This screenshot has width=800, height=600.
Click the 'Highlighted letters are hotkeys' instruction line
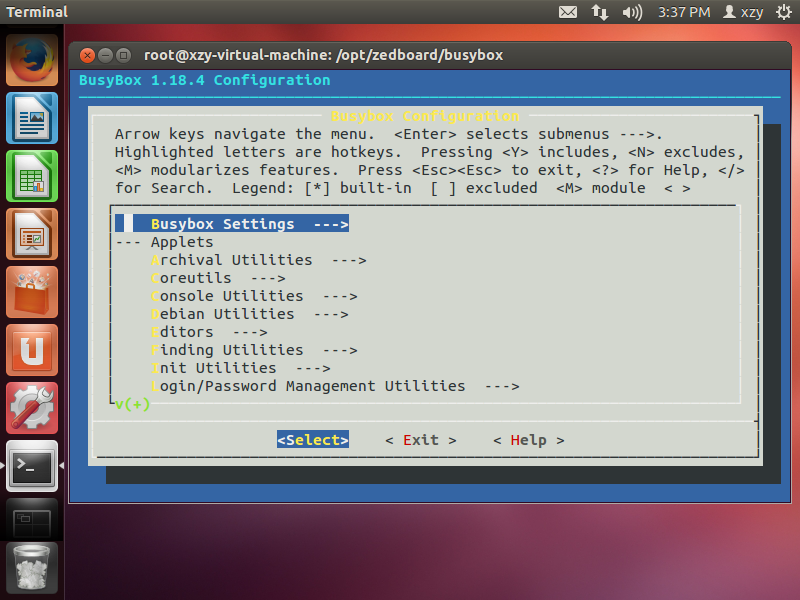430,152
